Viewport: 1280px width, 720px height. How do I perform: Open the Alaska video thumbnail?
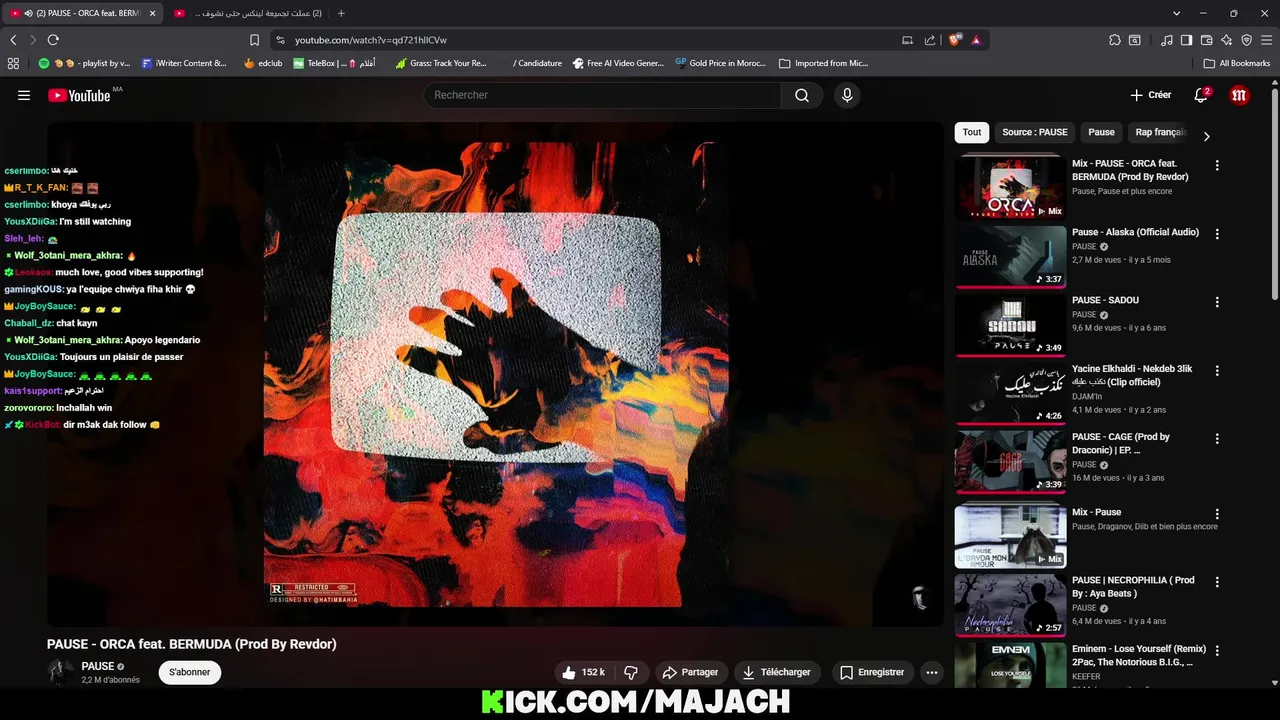tap(1010, 256)
